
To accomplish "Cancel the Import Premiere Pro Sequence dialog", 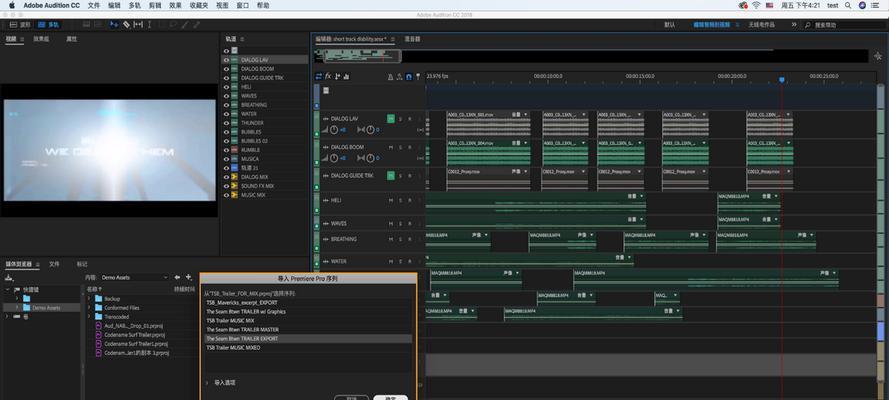I will 352,398.
